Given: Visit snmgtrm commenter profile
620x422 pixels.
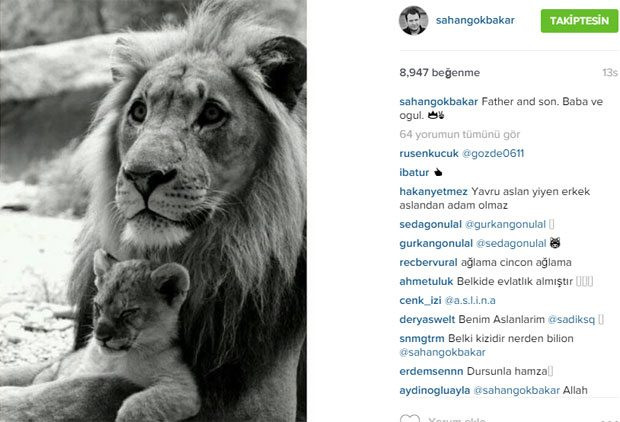Looking at the screenshot, I should click(x=422, y=339).
